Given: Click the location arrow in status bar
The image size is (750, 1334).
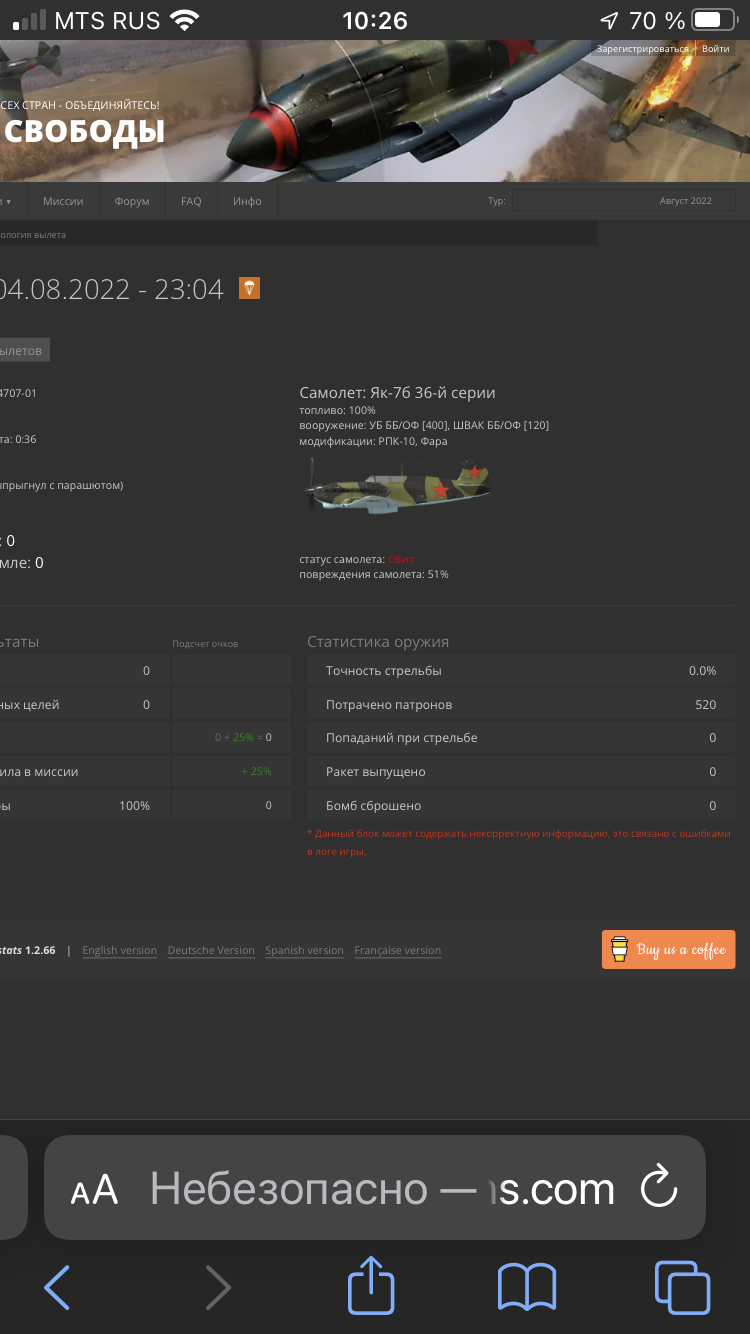Looking at the screenshot, I should coord(609,20).
